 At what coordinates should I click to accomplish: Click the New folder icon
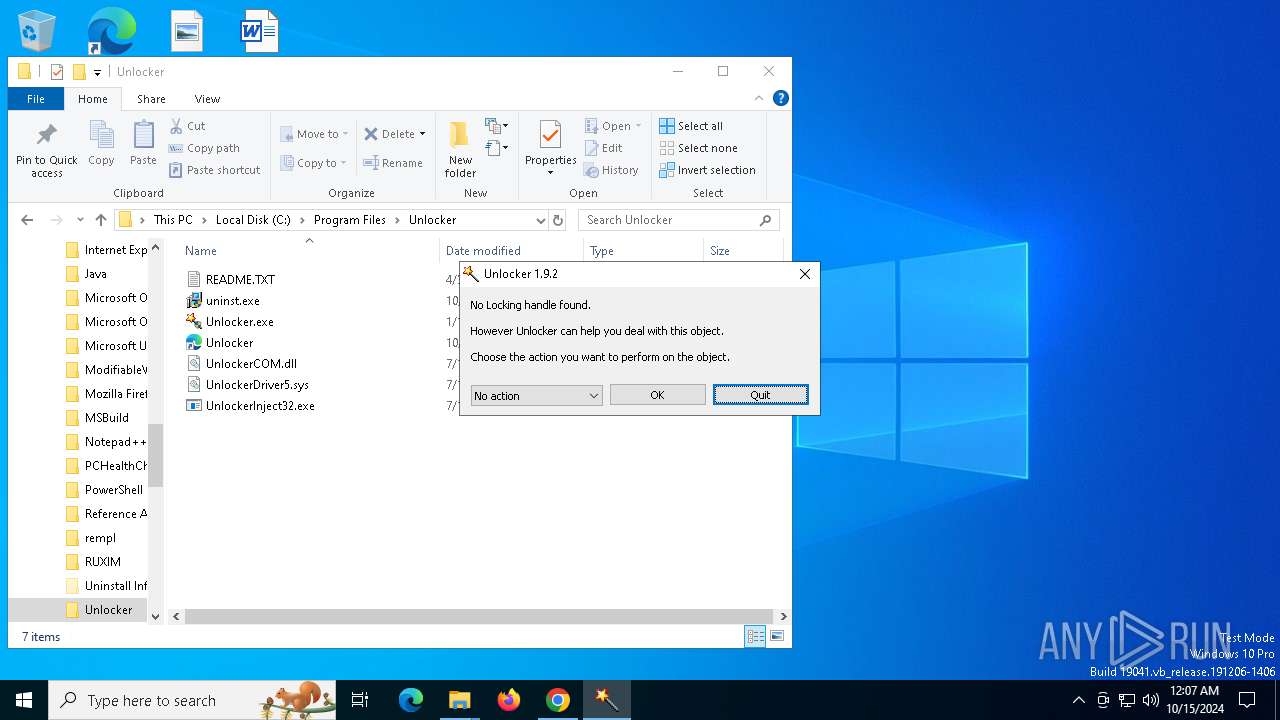point(460,135)
